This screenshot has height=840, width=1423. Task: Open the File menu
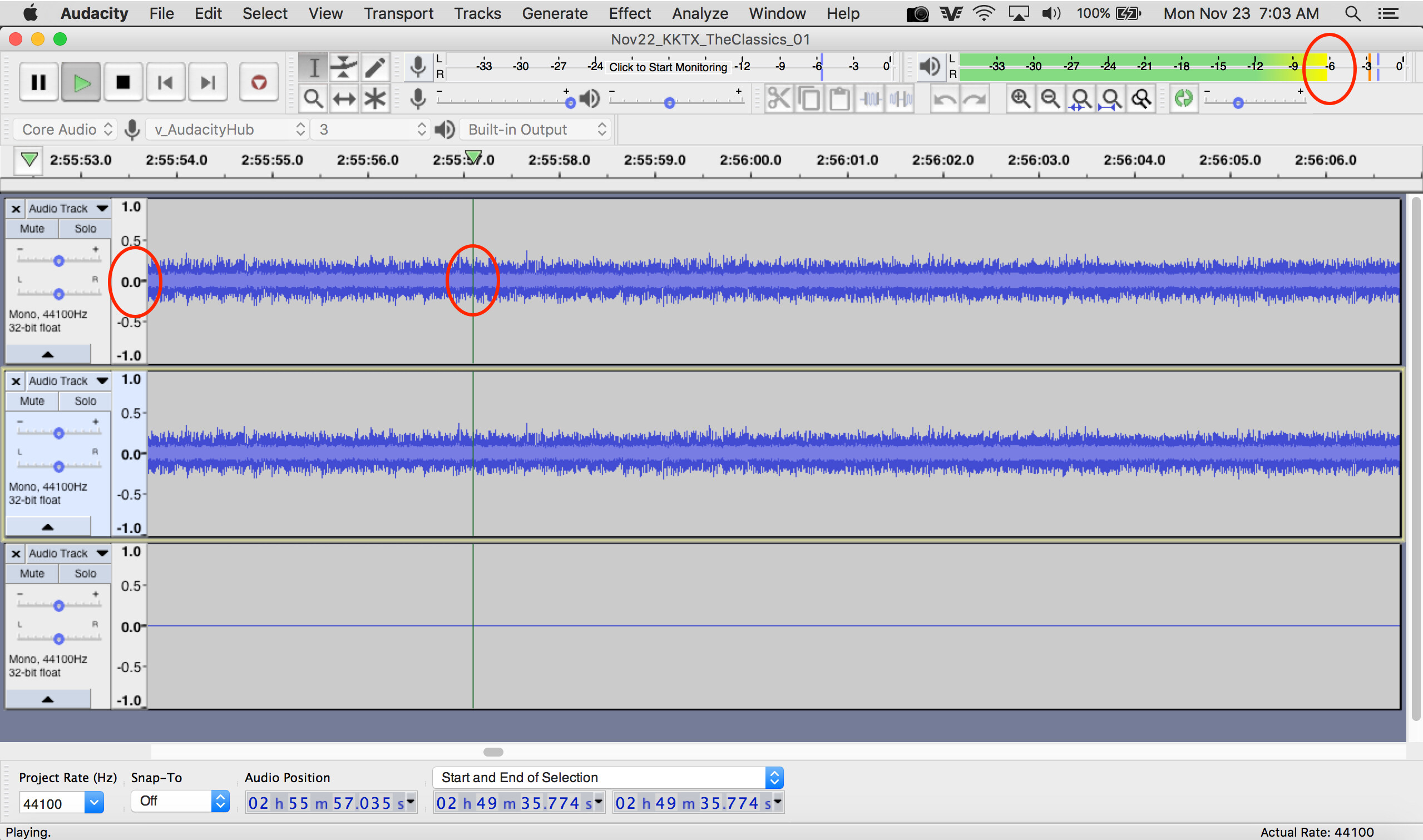pyautogui.click(x=161, y=13)
